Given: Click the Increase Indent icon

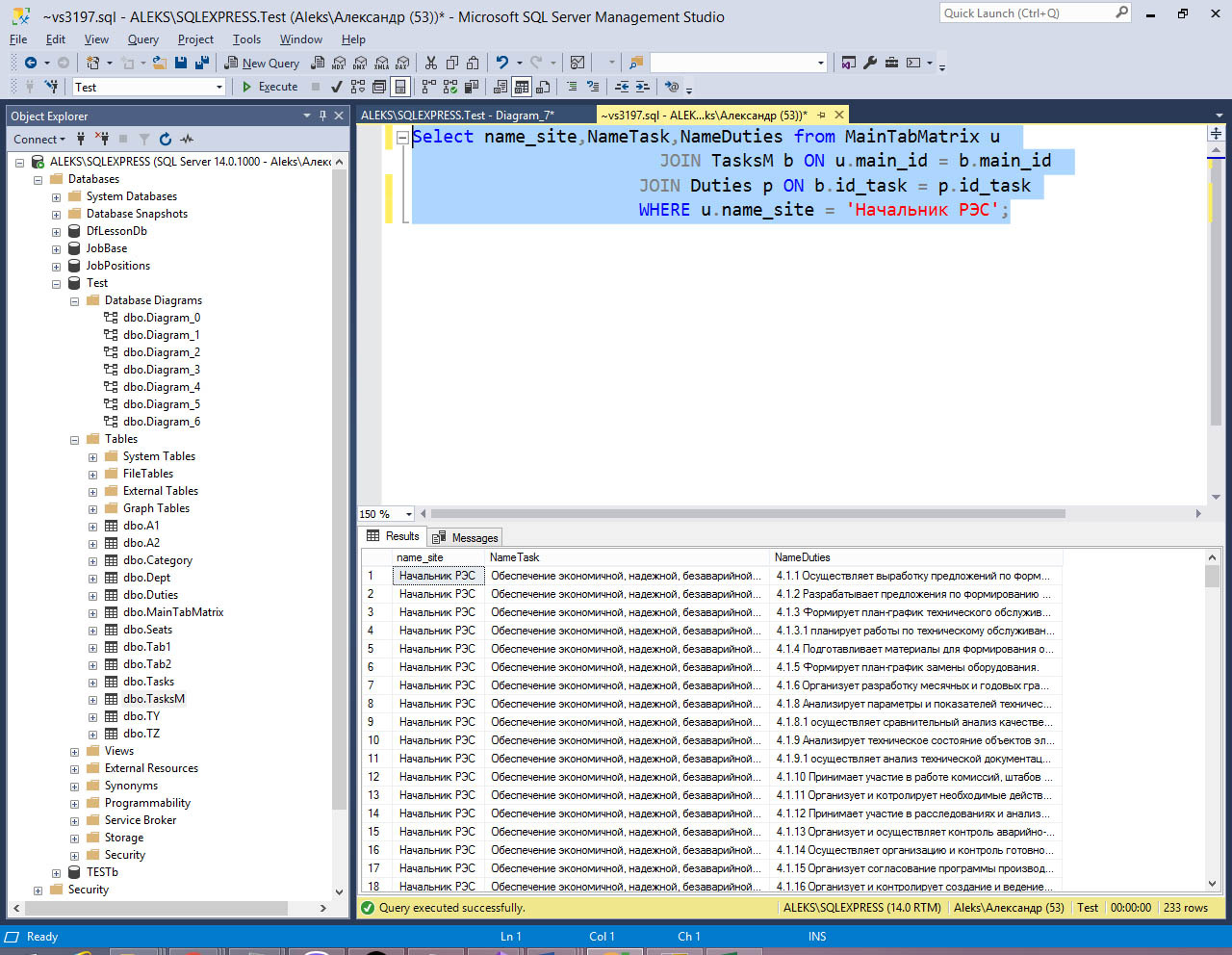Looking at the screenshot, I should (642, 87).
